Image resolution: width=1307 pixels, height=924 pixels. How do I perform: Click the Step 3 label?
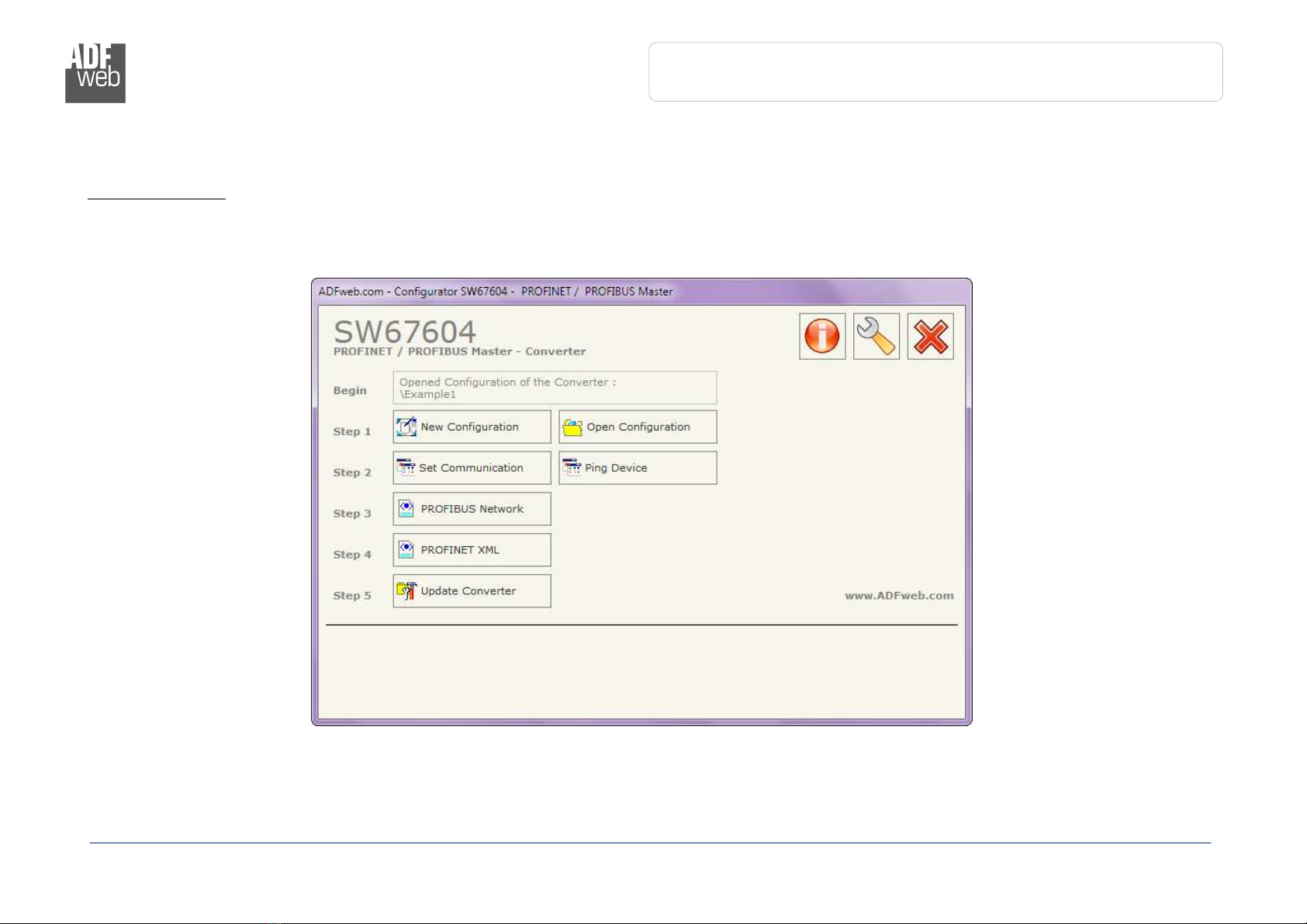[x=352, y=514]
